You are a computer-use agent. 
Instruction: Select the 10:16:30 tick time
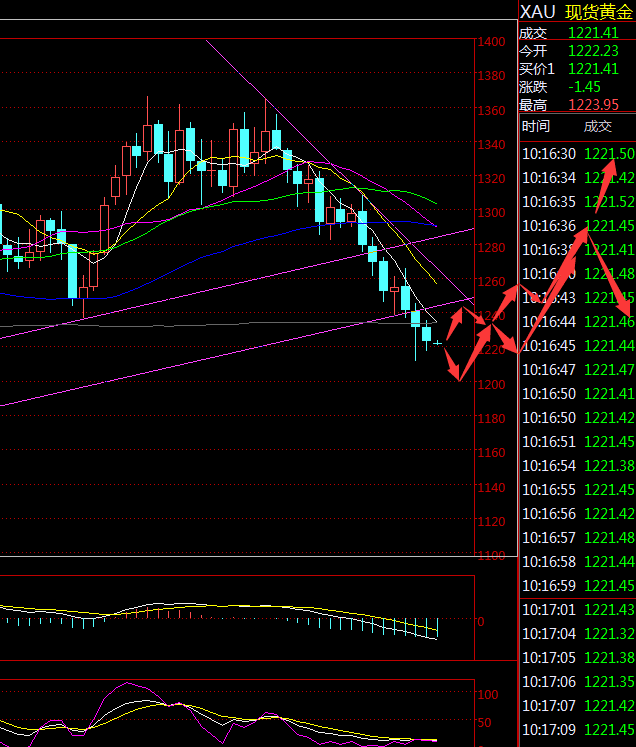pos(549,154)
